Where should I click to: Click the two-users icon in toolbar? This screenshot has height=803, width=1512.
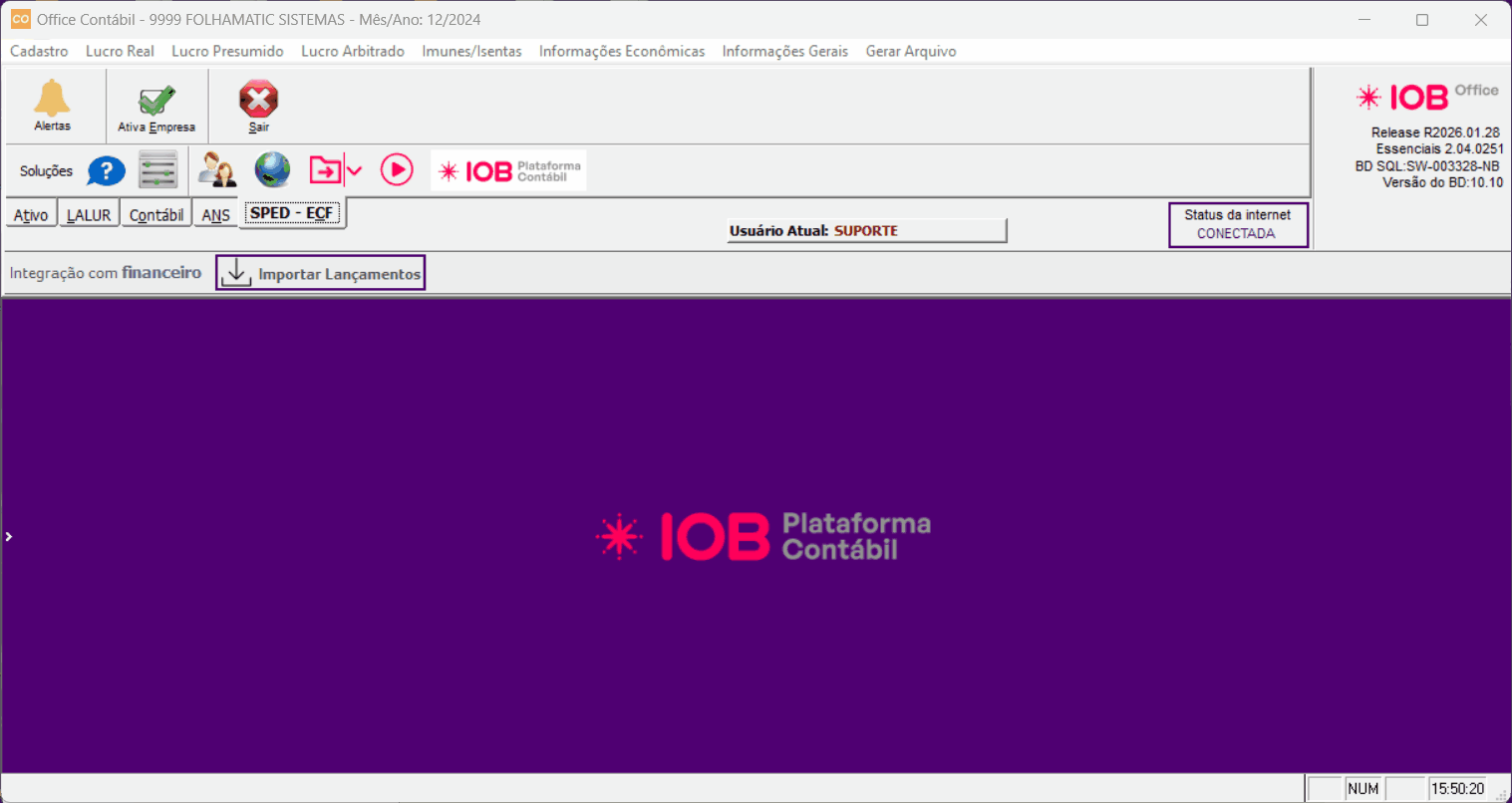coord(216,170)
